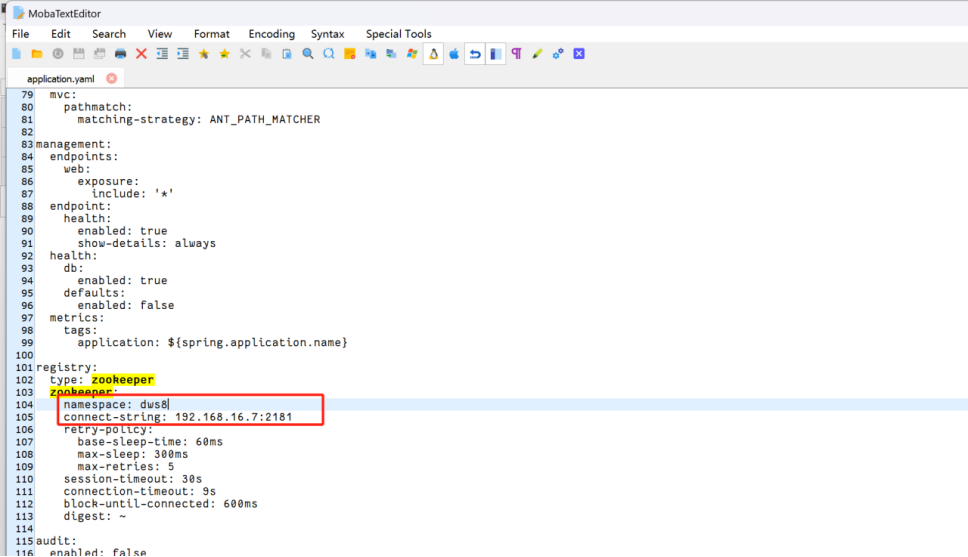Screen dimensions: 968x557
Task: Select the Linux penguin line-ending format icon
Action: 433,54
